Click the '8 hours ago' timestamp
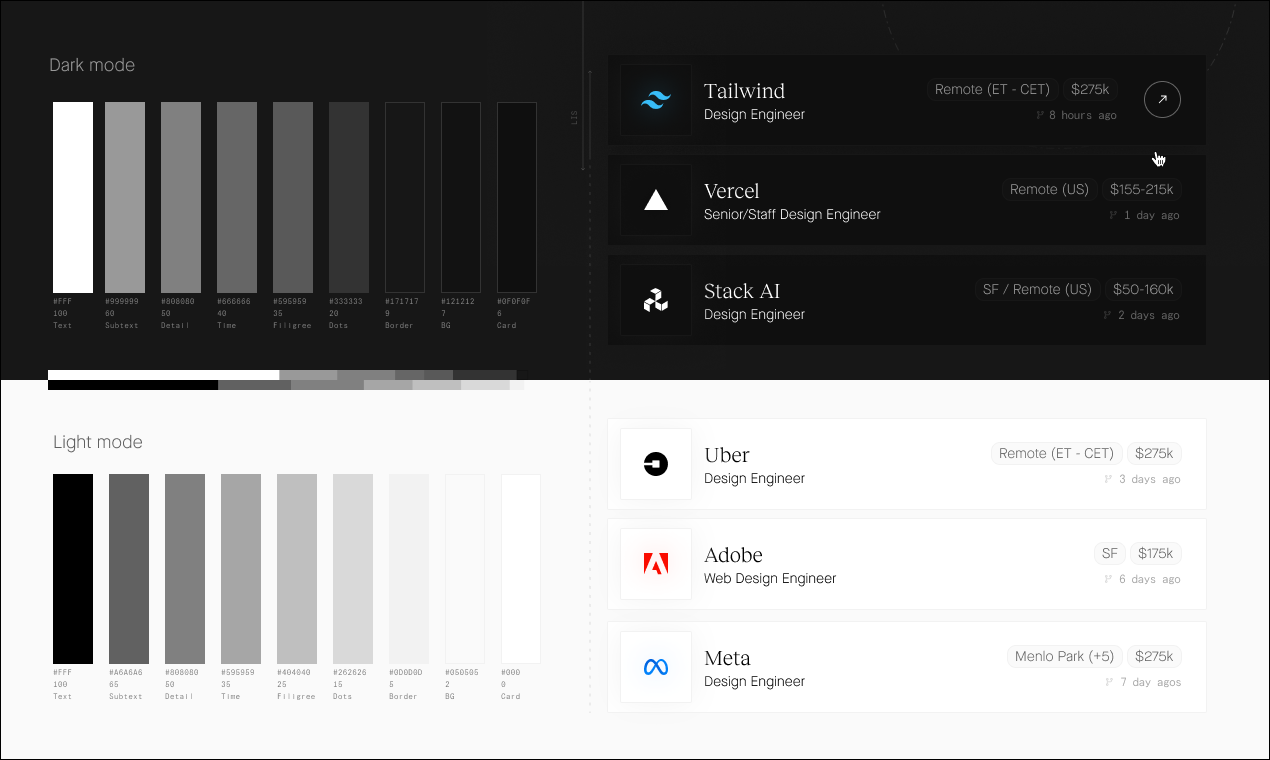This screenshot has height=760, width=1270. 1083,115
